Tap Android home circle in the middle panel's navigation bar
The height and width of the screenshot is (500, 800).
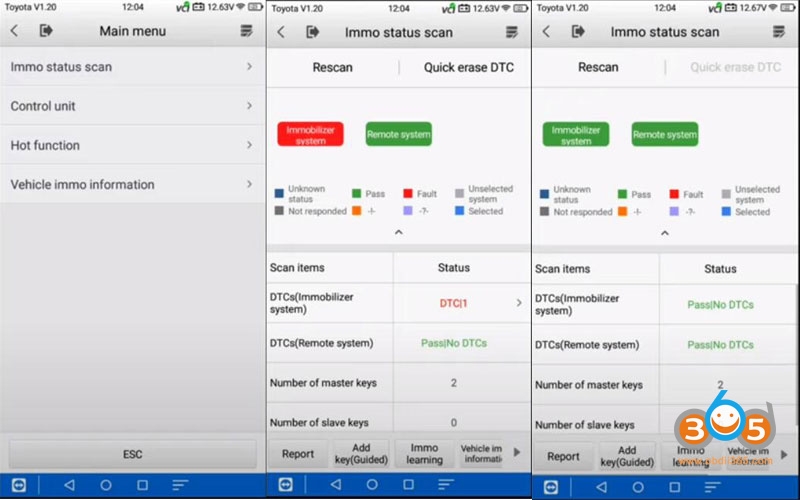pyautogui.click(x=372, y=484)
